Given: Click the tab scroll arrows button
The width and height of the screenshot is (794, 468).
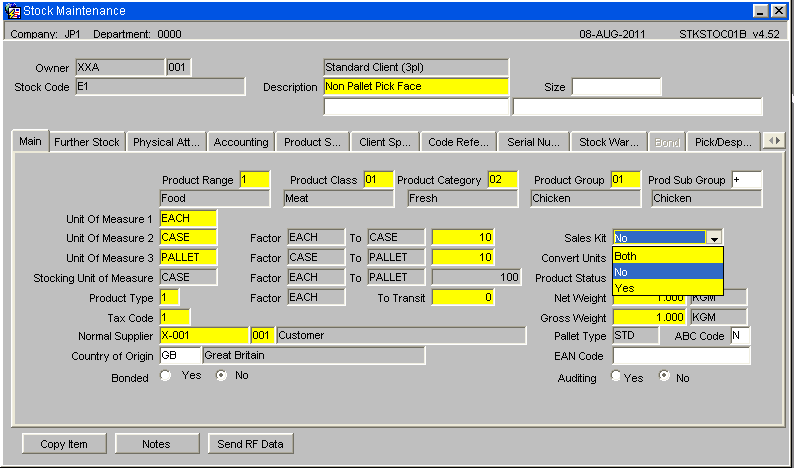Looking at the screenshot, I should (x=774, y=141).
